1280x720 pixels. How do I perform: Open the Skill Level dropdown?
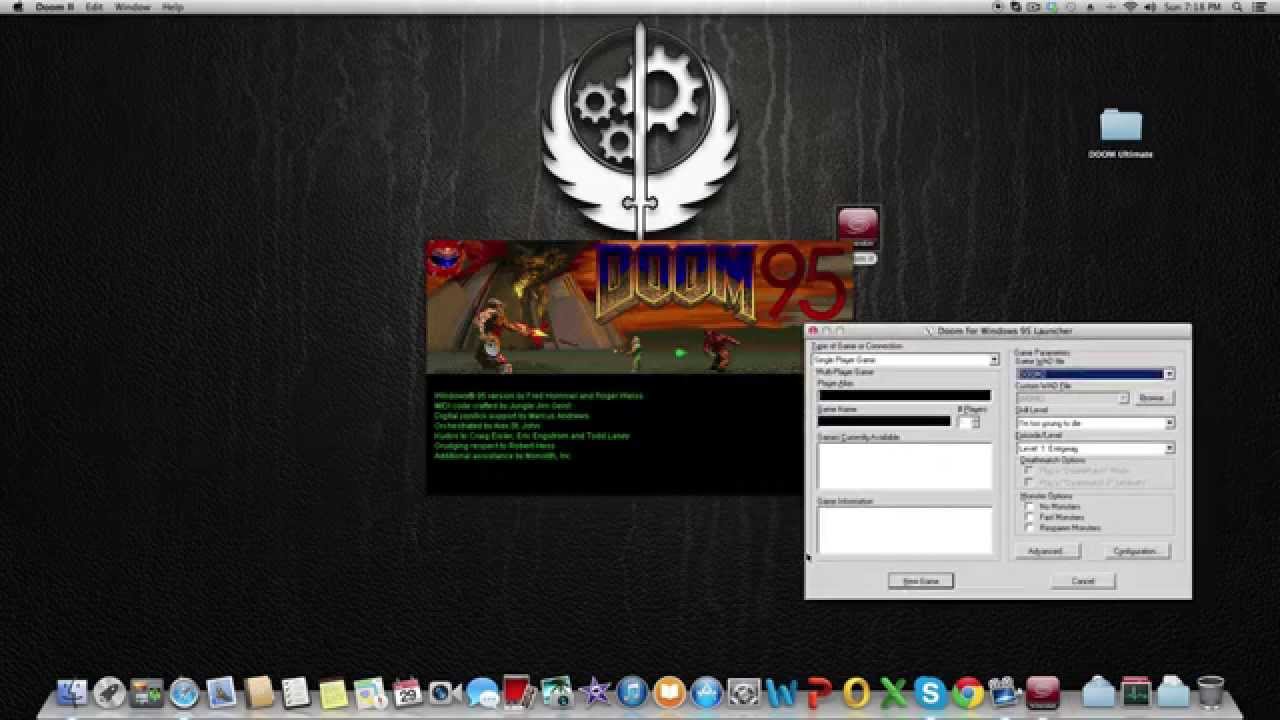(1095, 424)
